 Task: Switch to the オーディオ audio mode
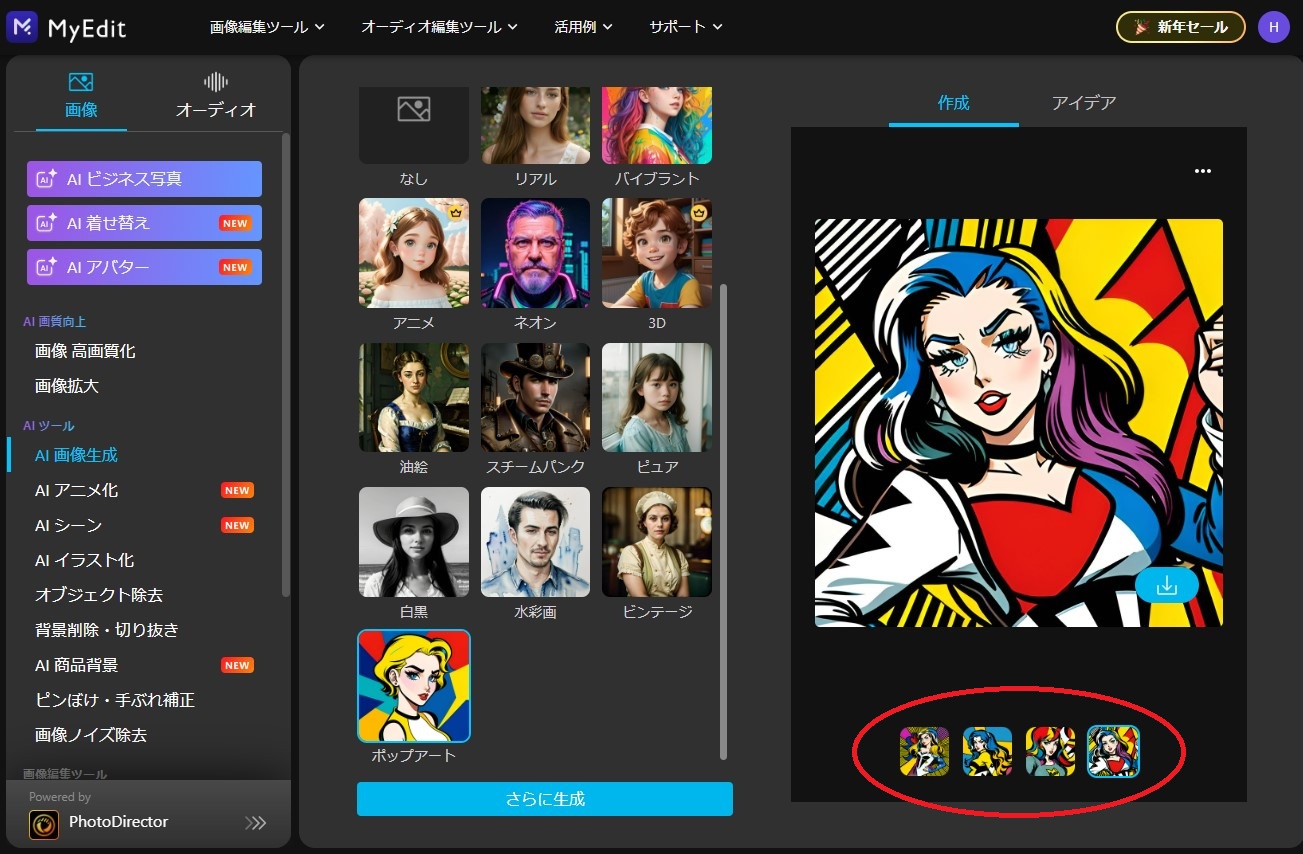[x=216, y=96]
